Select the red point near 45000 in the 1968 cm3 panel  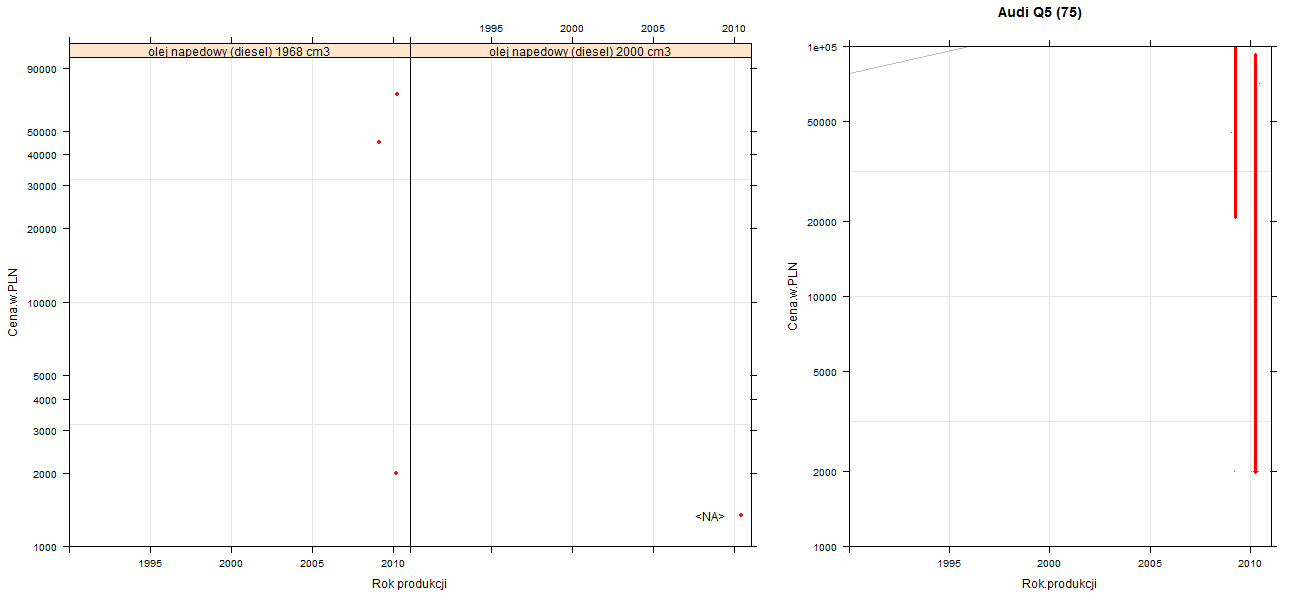379,142
